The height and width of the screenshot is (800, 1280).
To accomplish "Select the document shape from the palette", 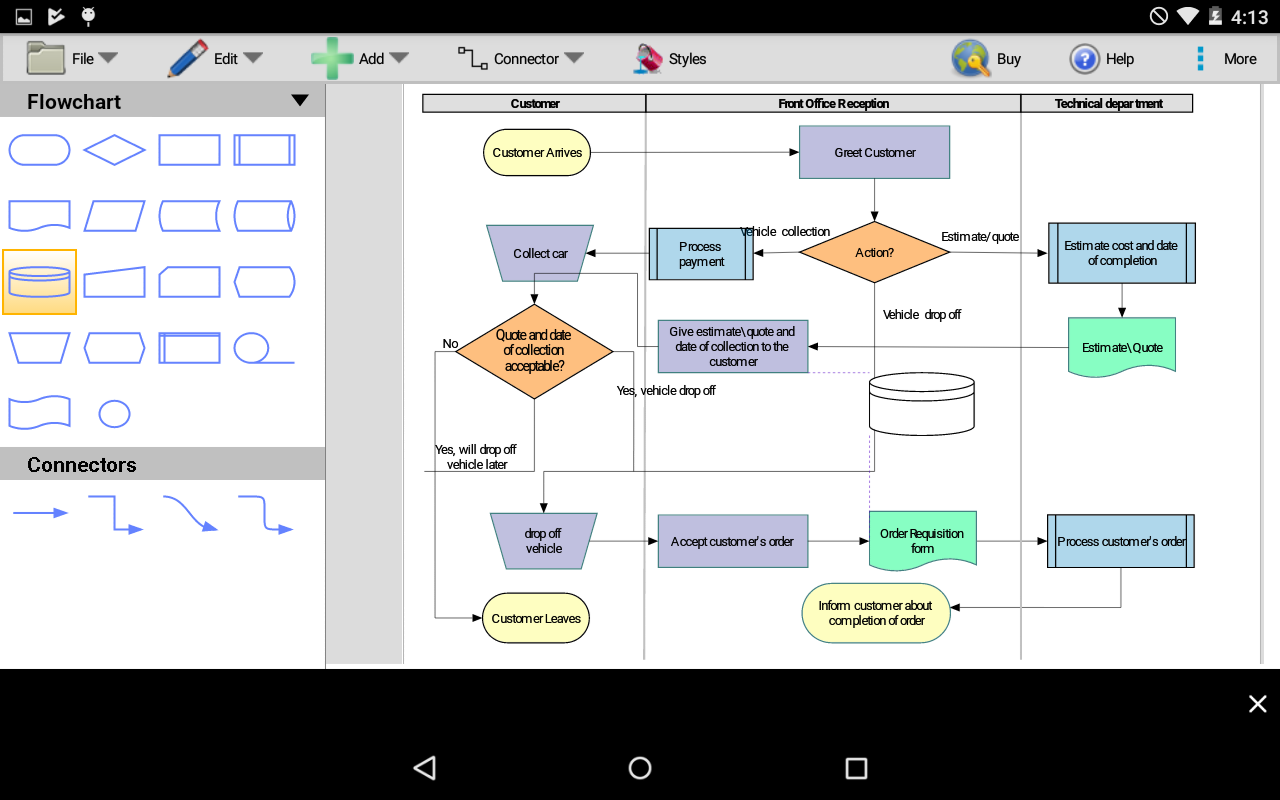I will click(x=39, y=215).
